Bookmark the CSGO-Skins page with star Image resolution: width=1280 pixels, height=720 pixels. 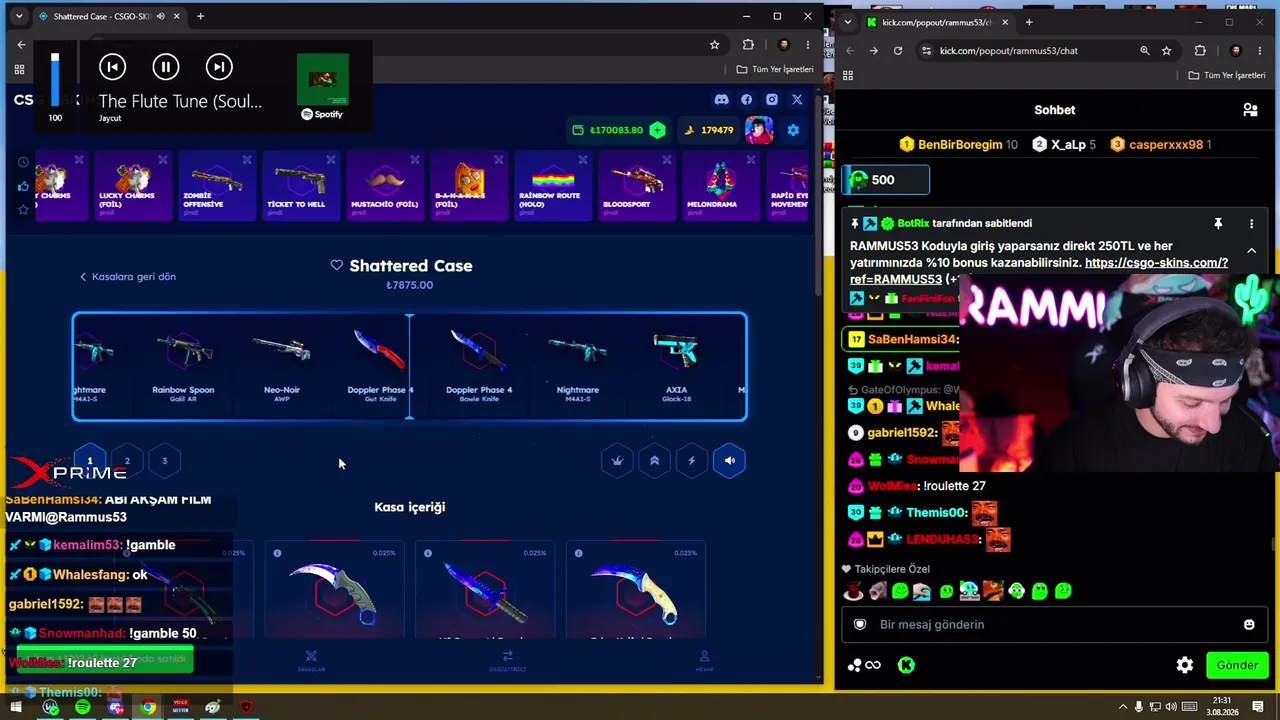click(x=714, y=45)
